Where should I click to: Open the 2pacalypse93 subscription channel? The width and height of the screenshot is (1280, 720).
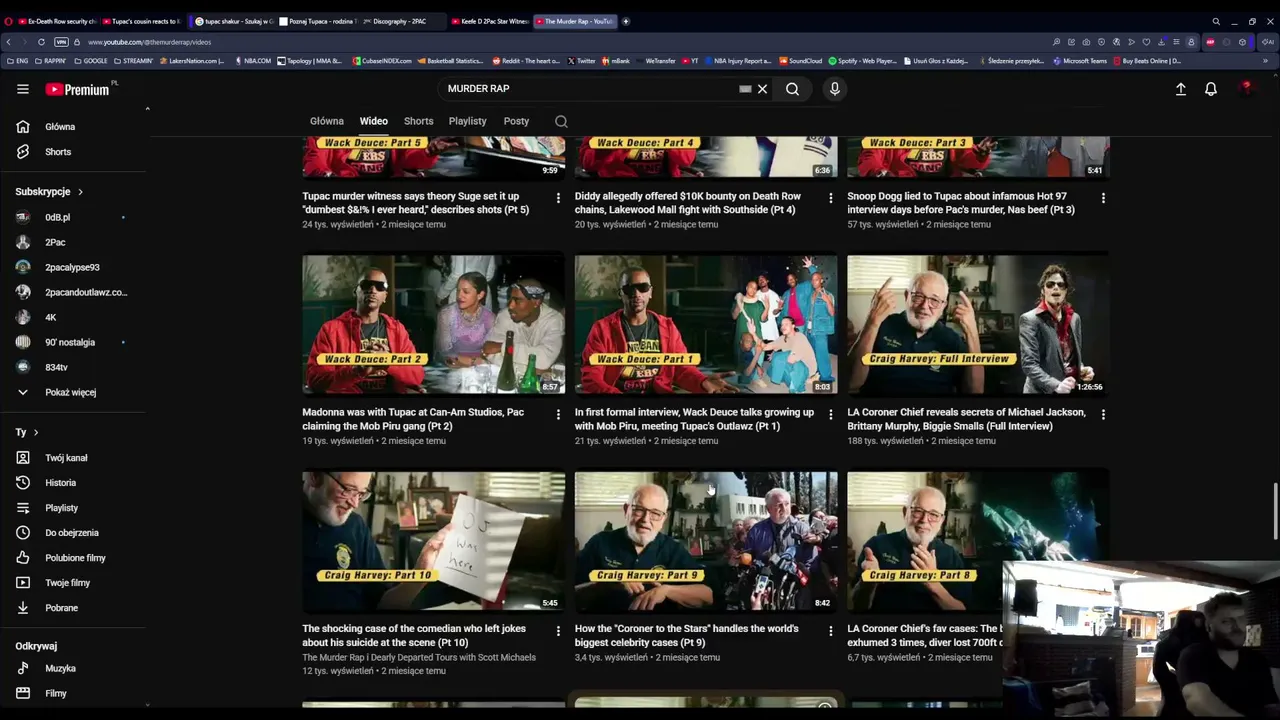72,267
